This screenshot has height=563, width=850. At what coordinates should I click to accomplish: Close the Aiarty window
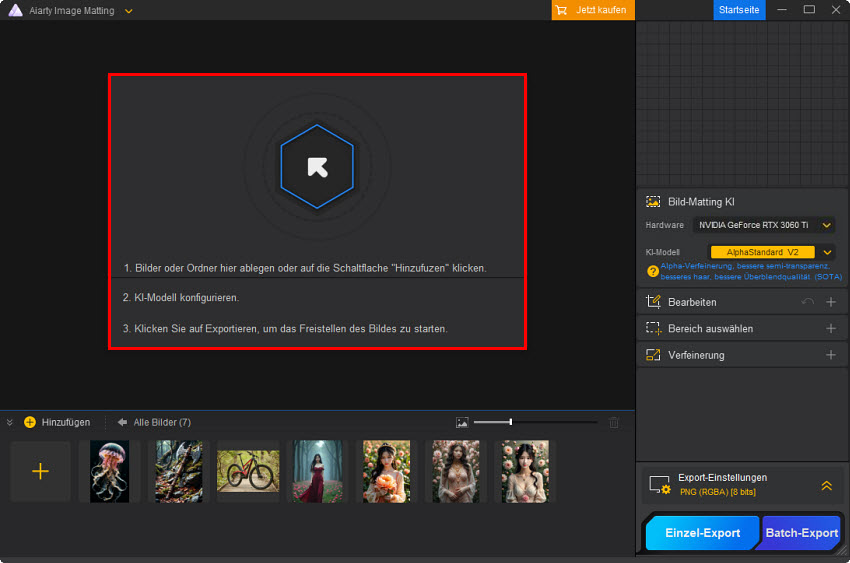pyautogui.click(x=836, y=10)
